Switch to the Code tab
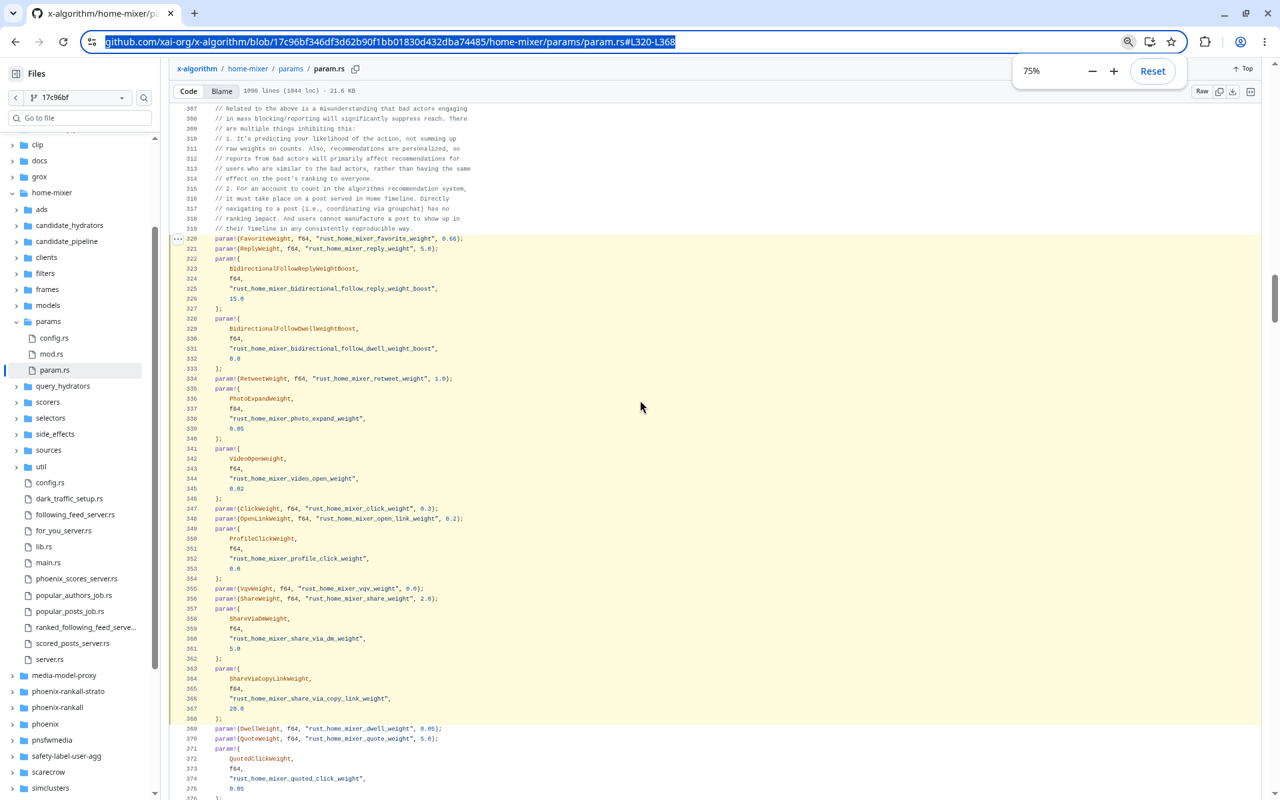This screenshot has height=800, width=1280. point(188,91)
